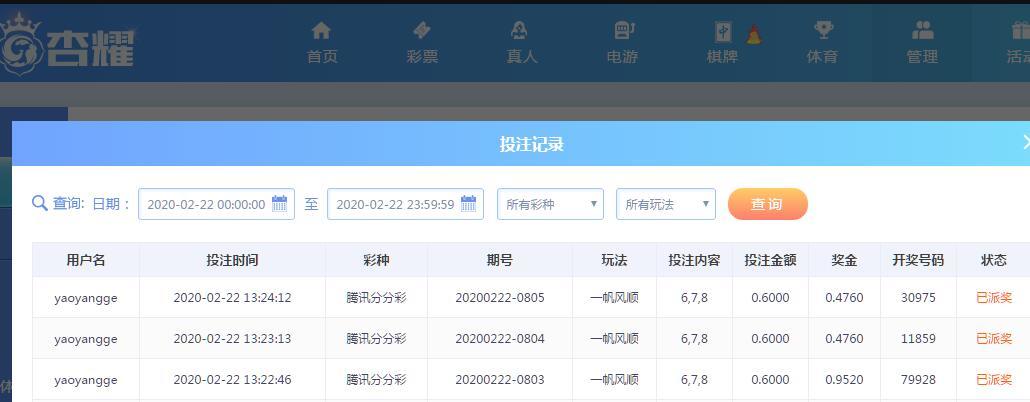Click the 彩票 menu label
The image size is (1030, 402).
pos(422,57)
